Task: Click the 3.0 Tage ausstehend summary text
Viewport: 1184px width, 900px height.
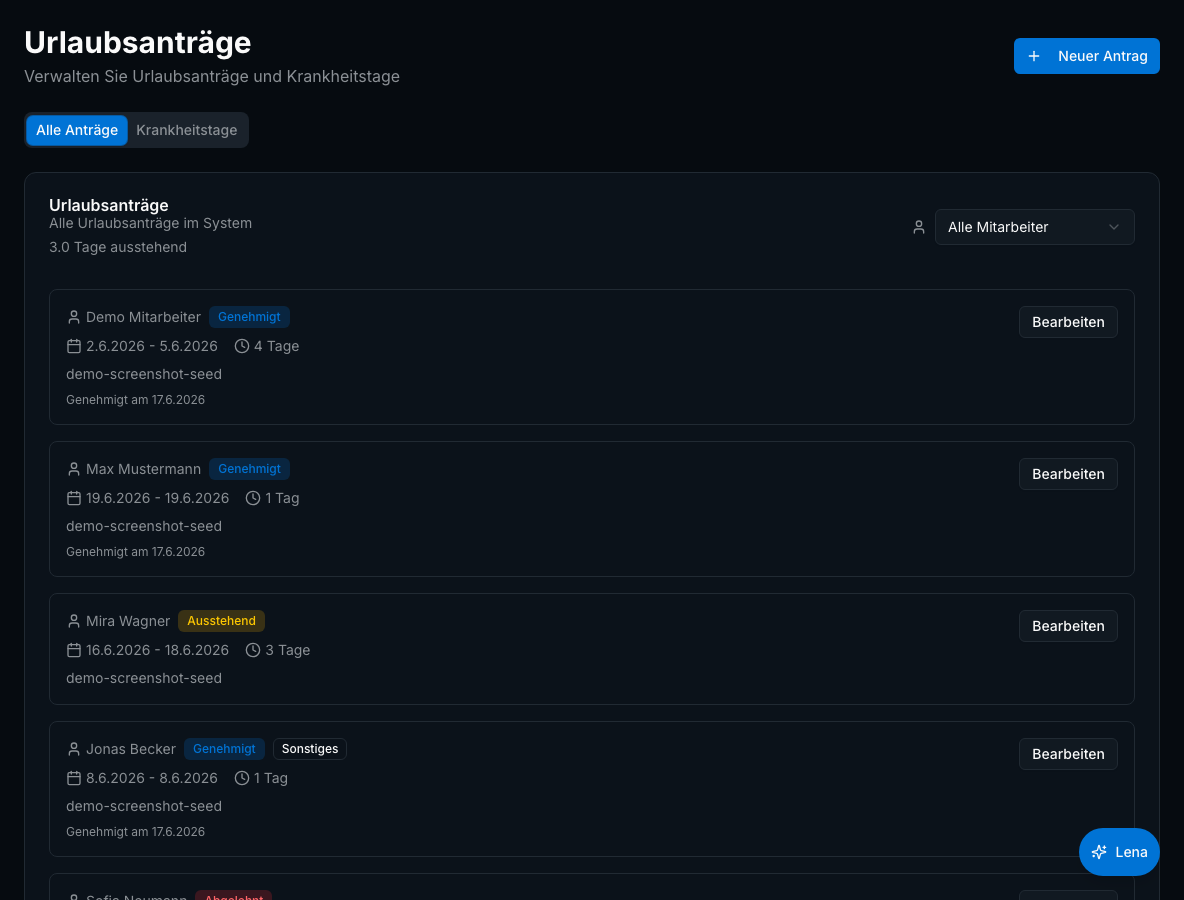Action: click(118, 247)
